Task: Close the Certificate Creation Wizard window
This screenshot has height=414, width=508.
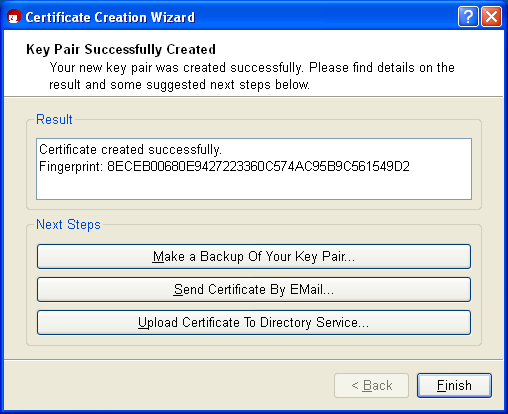Action: 491,17
